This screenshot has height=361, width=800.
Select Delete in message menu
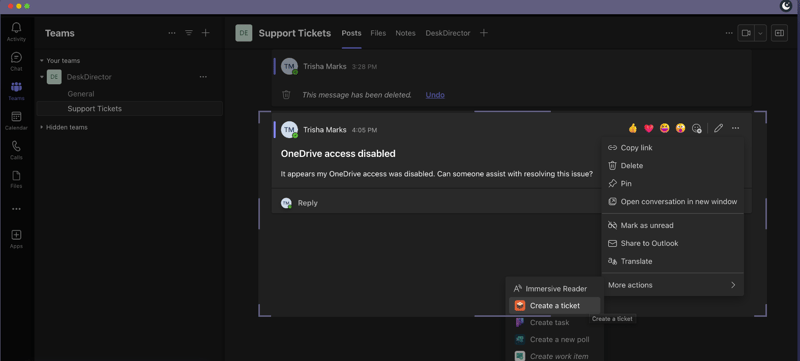click(x=672, y=166)
